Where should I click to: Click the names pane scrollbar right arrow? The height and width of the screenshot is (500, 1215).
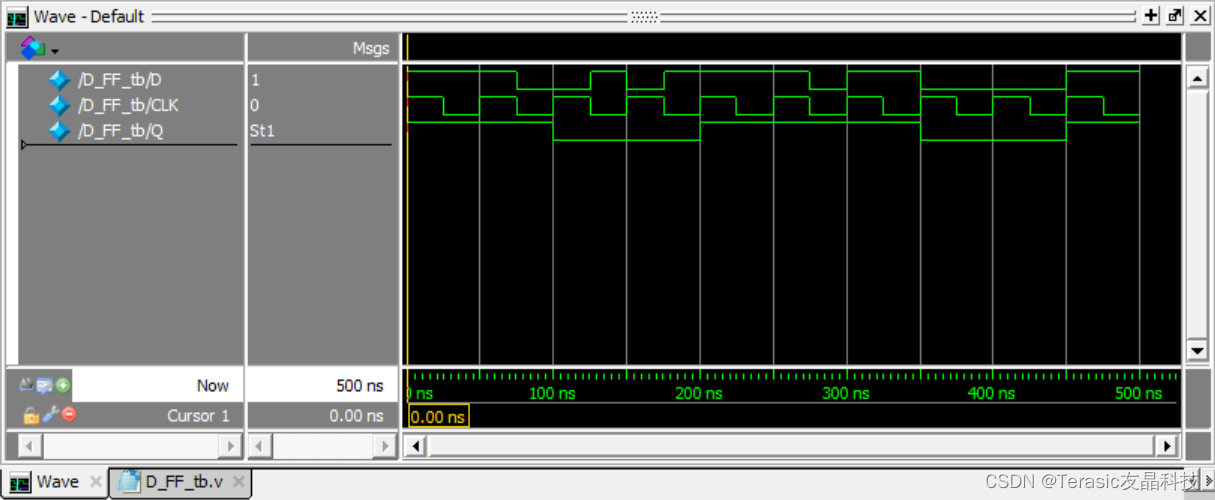click(x=232, y=445)
